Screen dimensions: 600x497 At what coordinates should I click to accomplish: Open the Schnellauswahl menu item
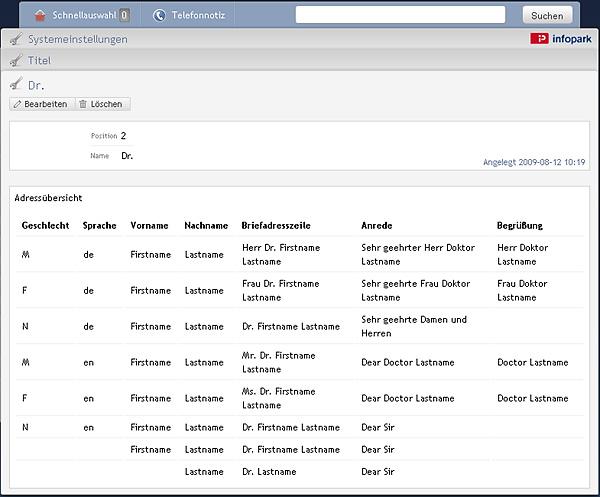pyautogui.click(x=82, y=15)
